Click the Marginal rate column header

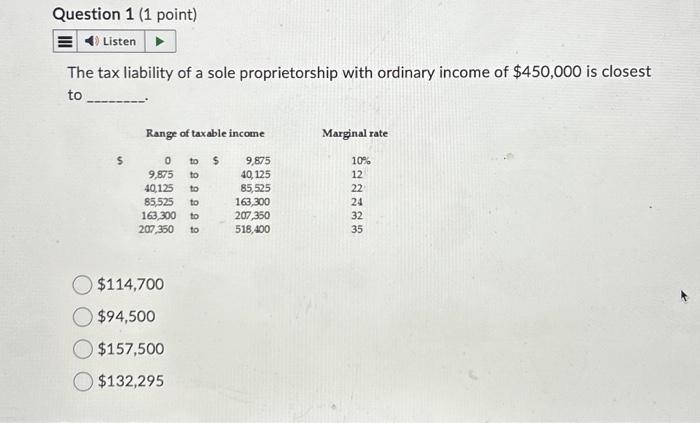(355, 133)
